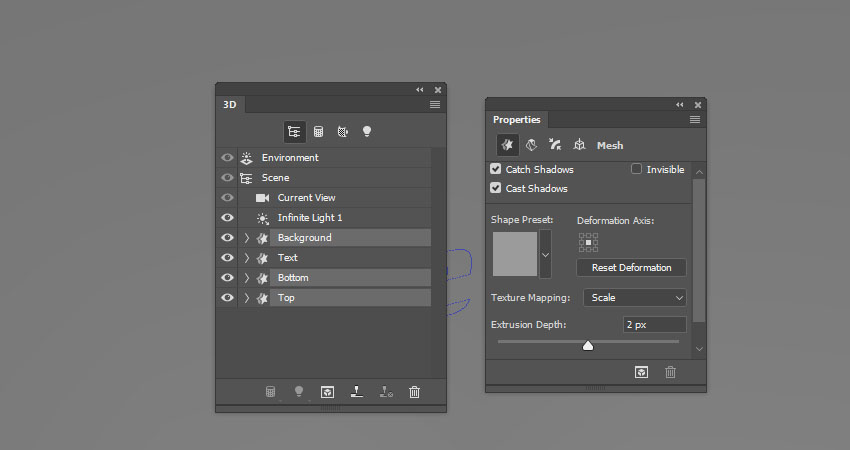
Task: Click the disabled ground plane icon in 3D panel
Action: 386,391
